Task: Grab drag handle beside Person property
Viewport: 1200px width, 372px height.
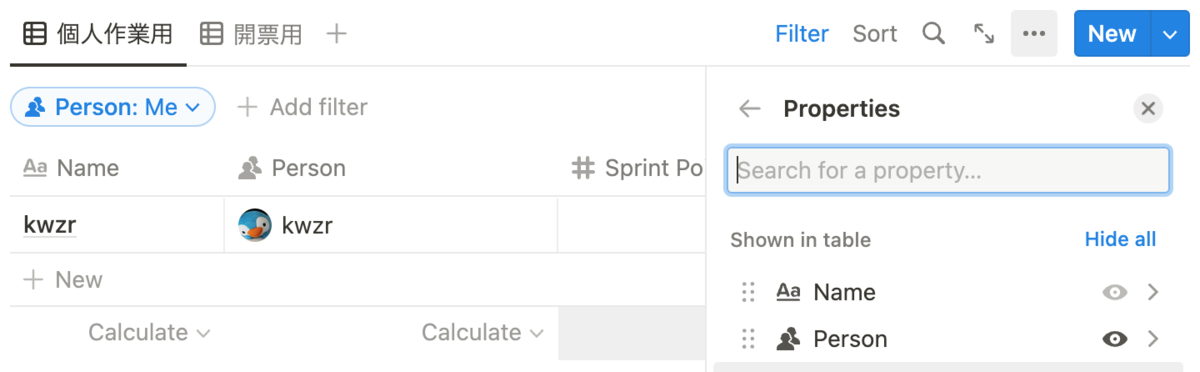Action: [x=748, y=339]
